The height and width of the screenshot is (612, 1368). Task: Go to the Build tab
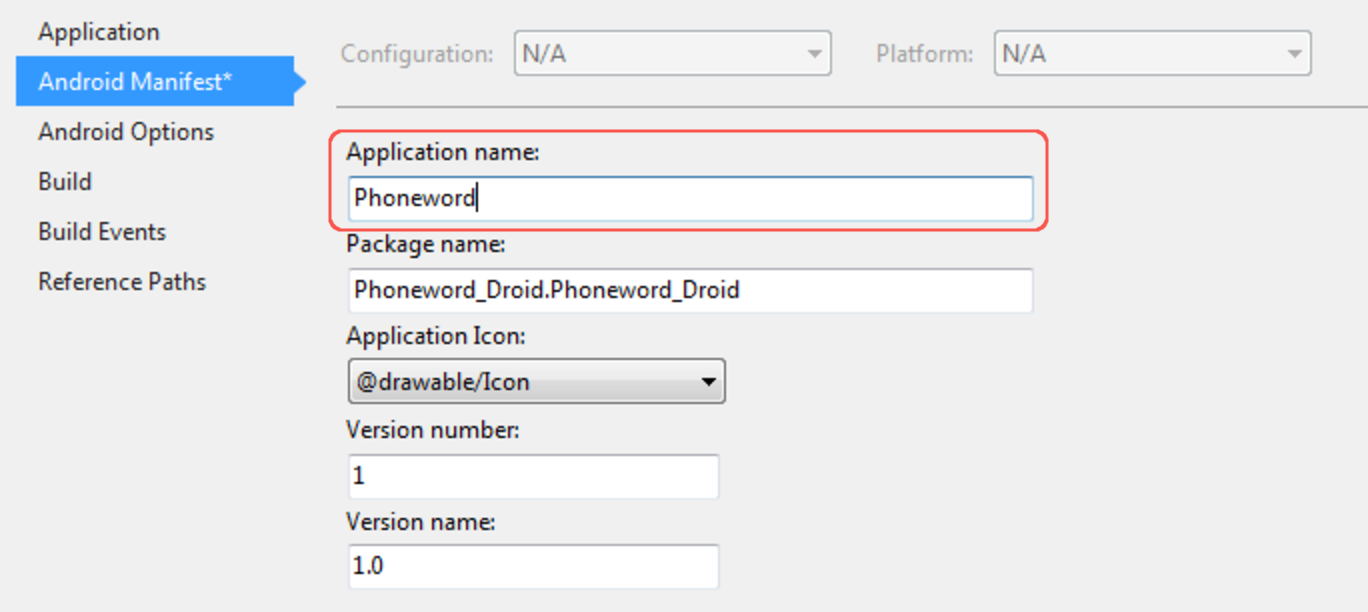tap(65, 182)
